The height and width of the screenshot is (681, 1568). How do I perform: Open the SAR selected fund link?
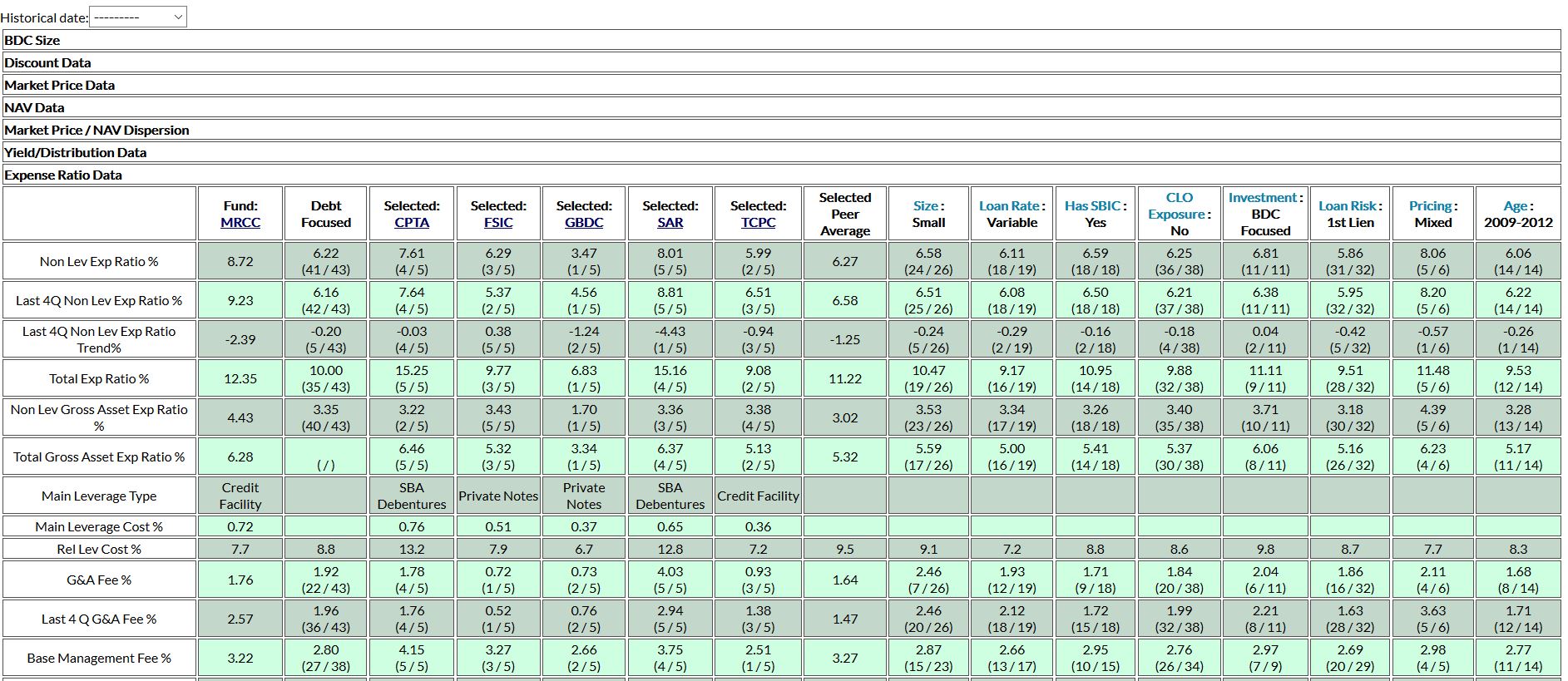click(x=670, y=223)
